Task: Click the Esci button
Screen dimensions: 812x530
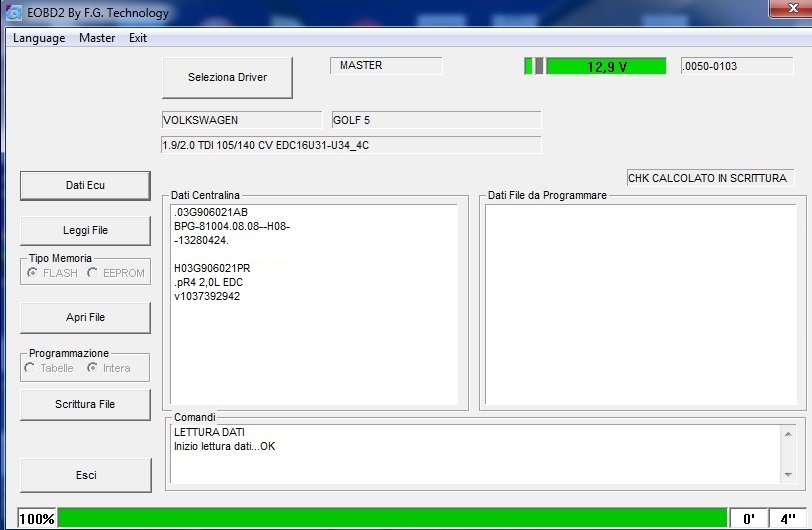Action: pyautogui.click(x=85, y=476)
